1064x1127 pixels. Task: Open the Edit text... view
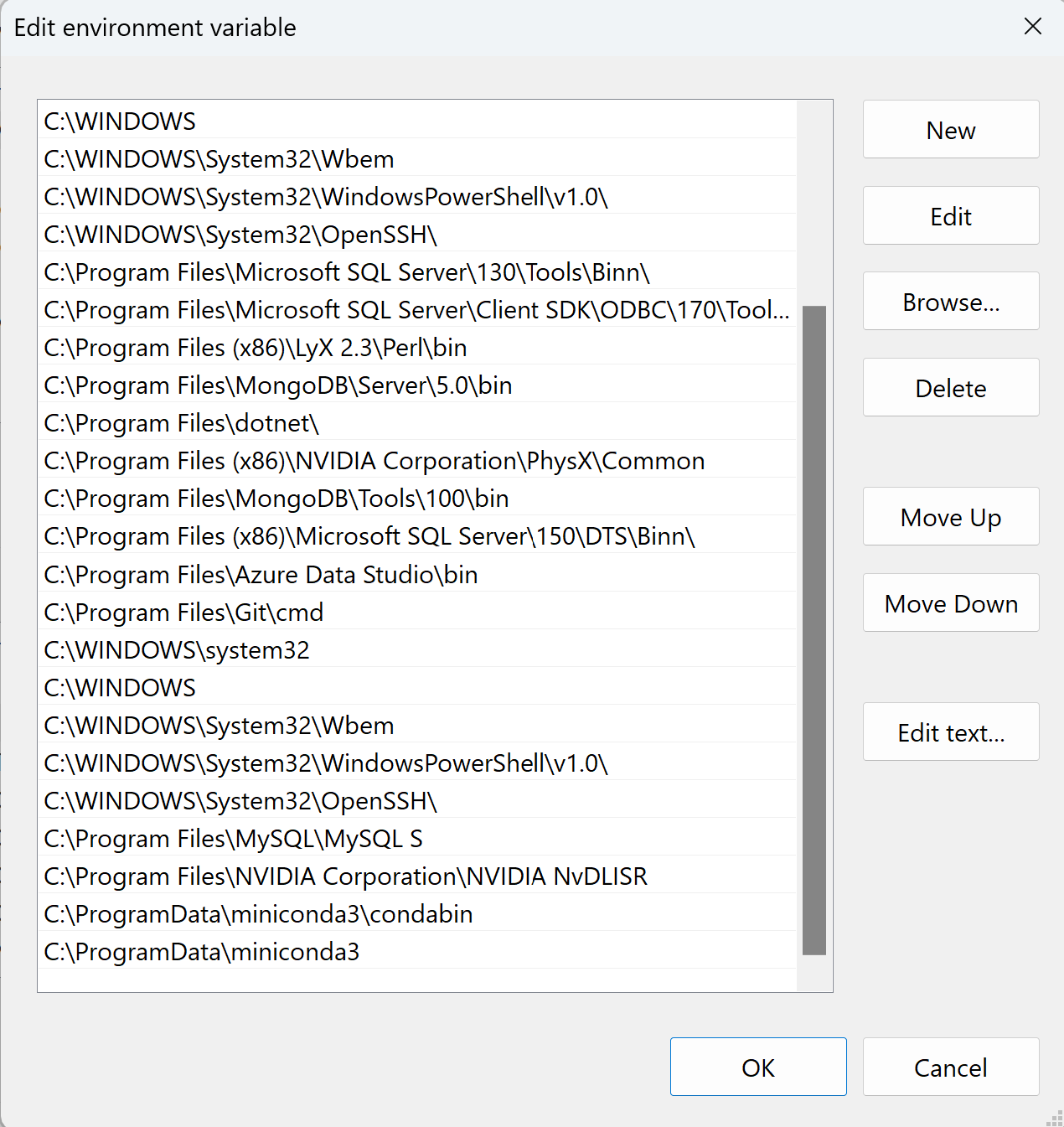[x=950, y=732]
